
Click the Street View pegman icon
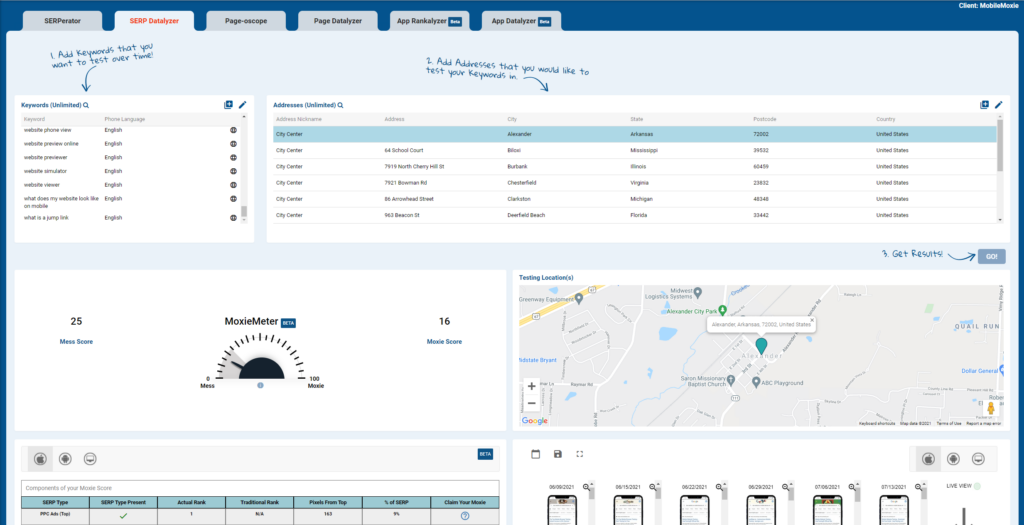click(990, 408)
